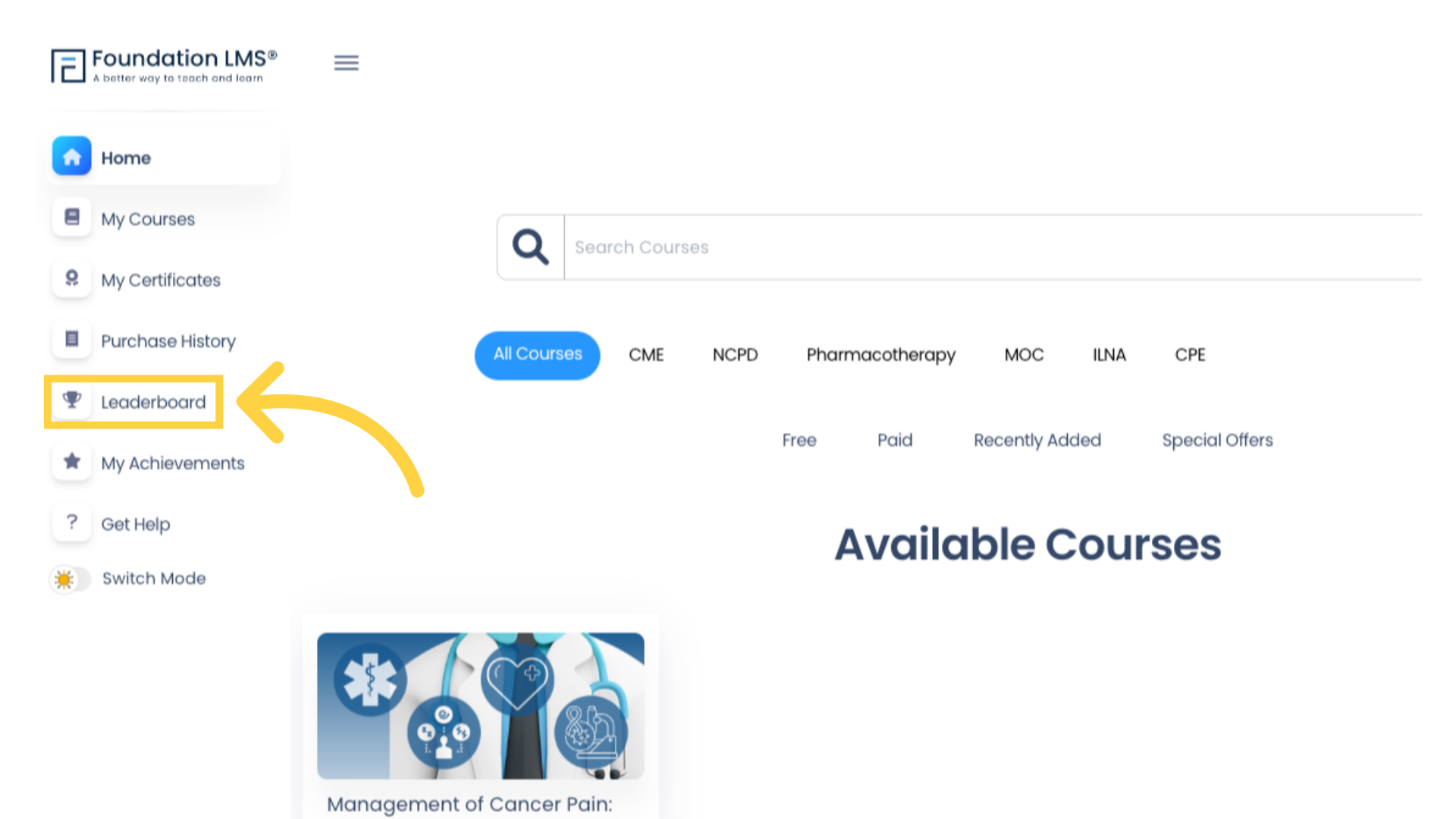Viewport: 1456px width, 819px height.
Task: Click the My Courses book icon
Action: (72, 217)
